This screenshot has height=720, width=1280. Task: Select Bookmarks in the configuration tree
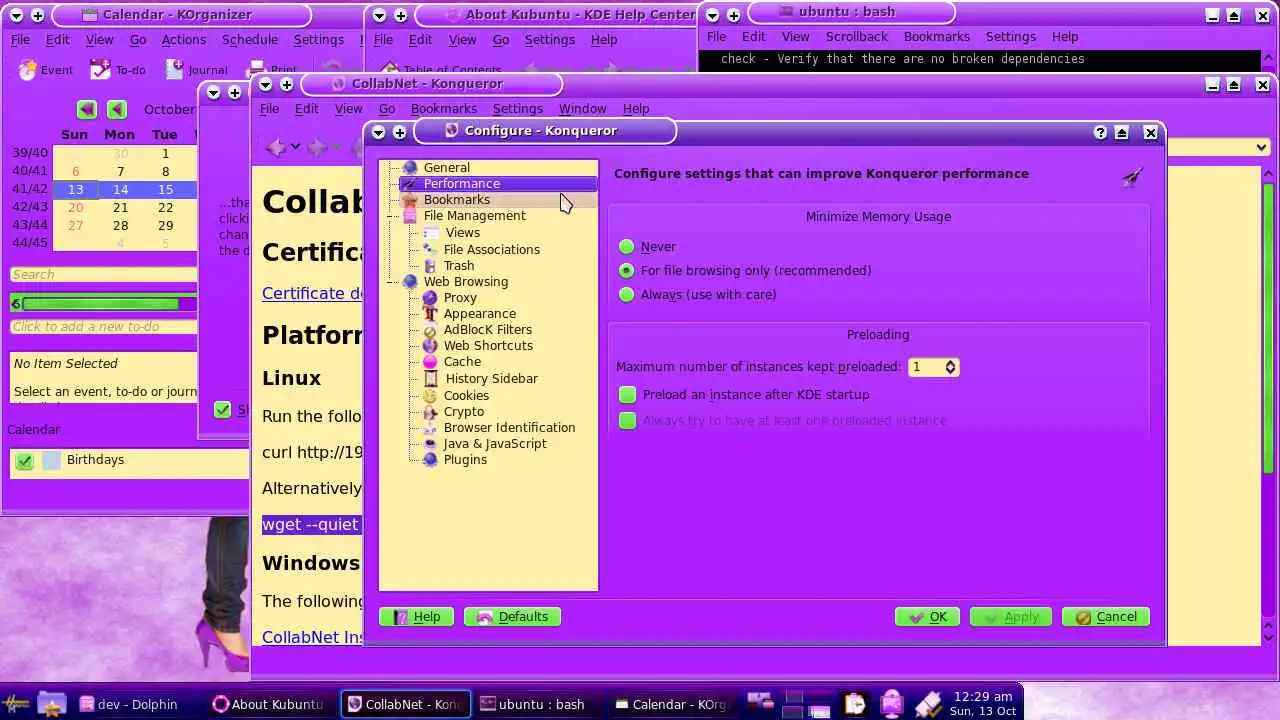tap(456, 199)
